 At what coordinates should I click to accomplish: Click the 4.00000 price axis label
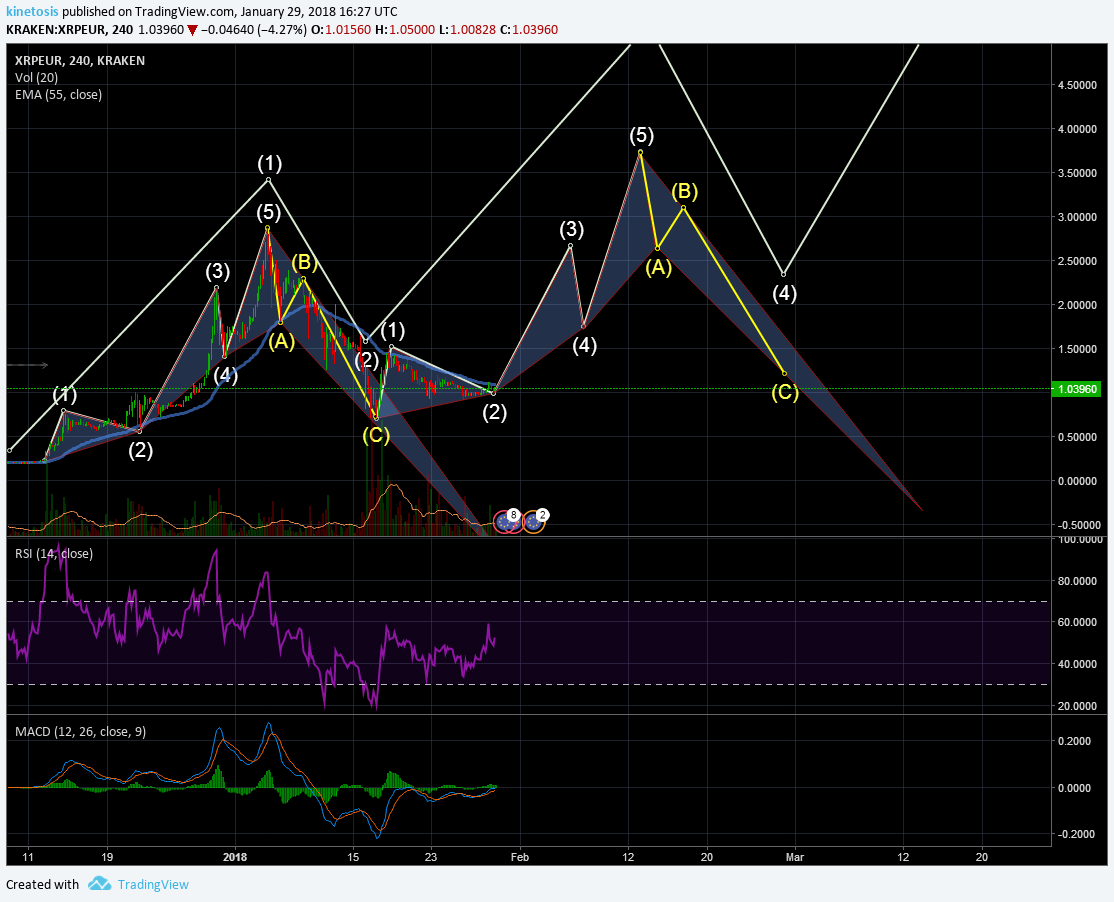1077,129
